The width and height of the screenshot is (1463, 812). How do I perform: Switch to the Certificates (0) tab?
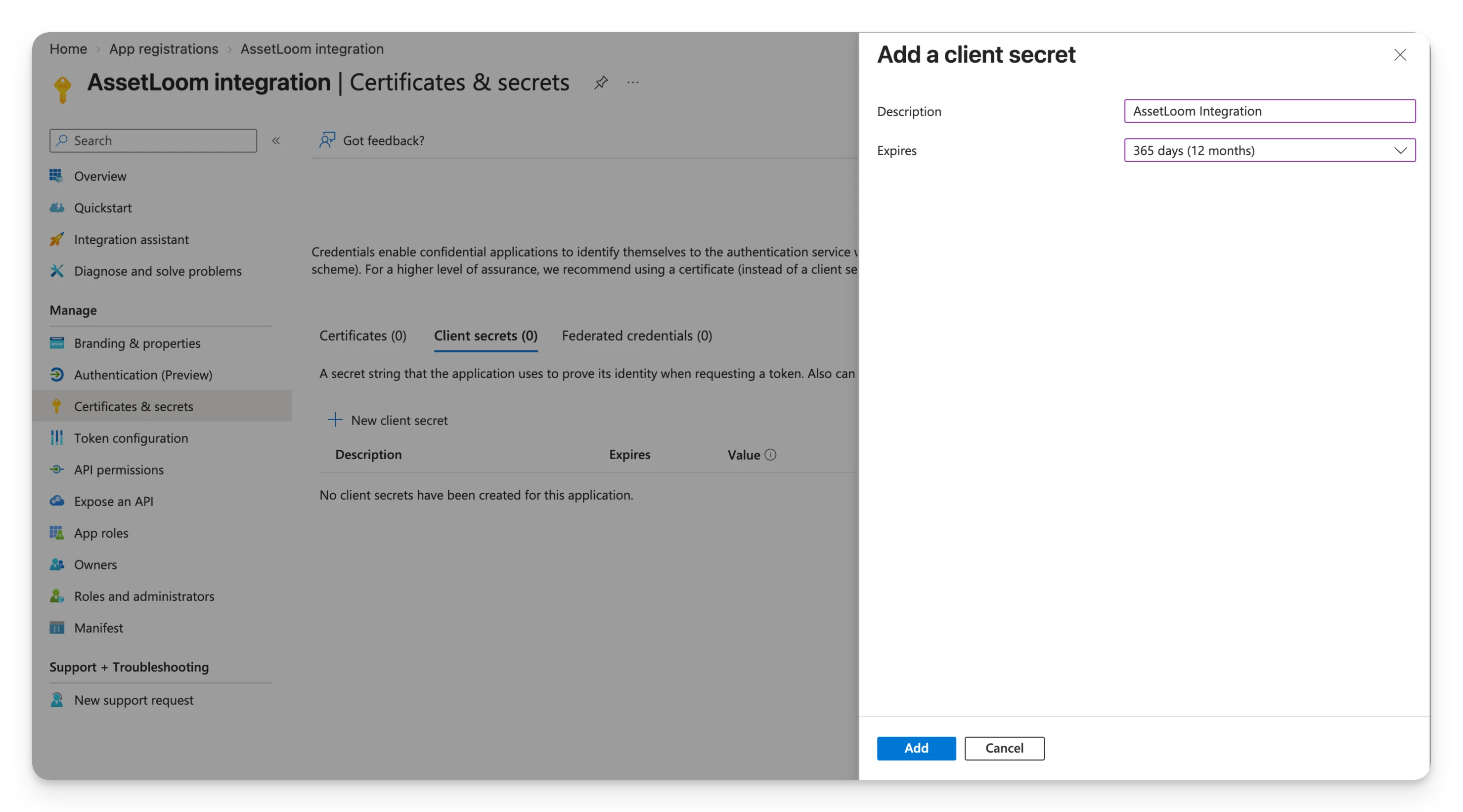362,336
